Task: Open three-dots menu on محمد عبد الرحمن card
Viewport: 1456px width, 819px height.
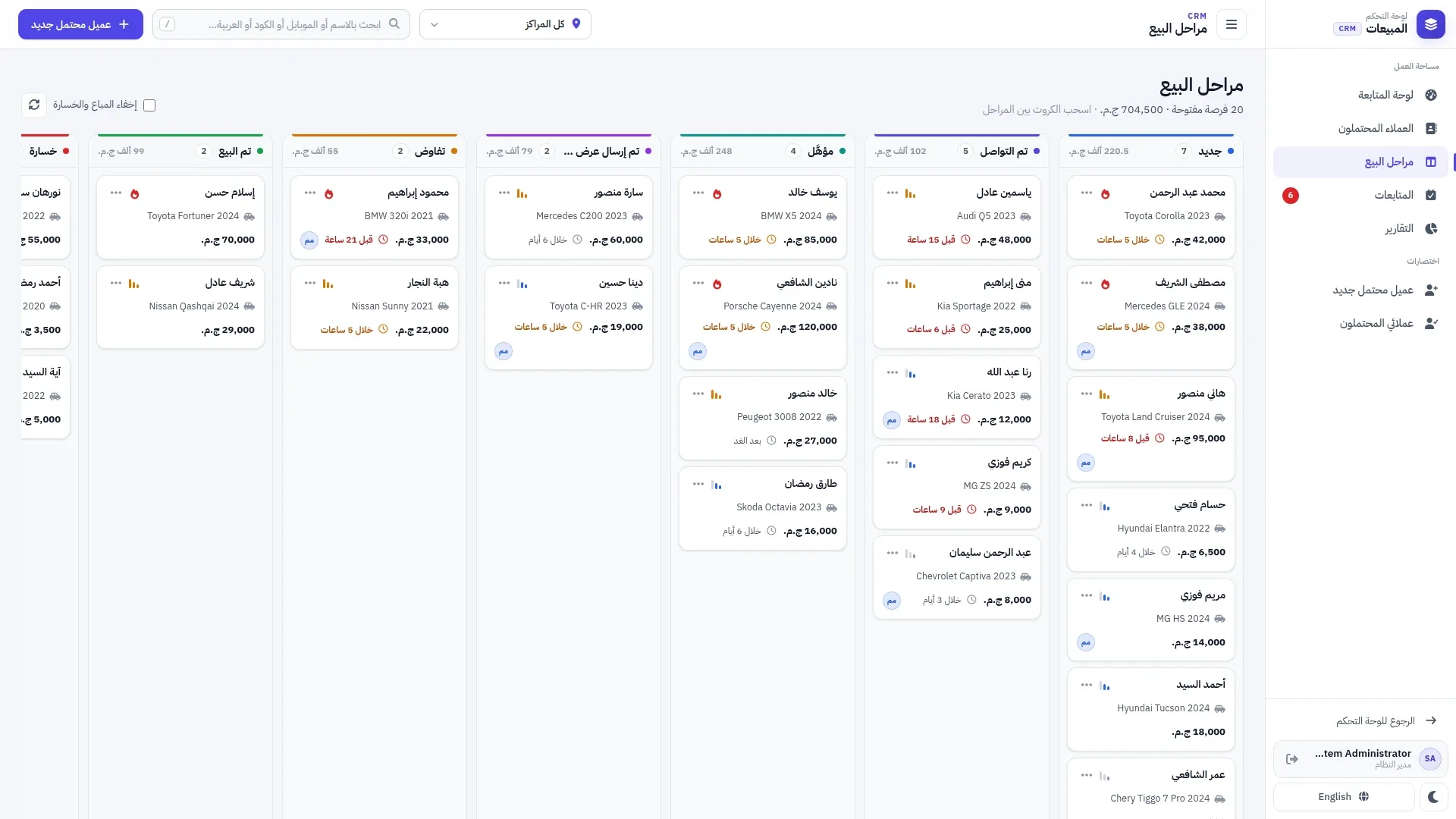Action: point(1087,193)
